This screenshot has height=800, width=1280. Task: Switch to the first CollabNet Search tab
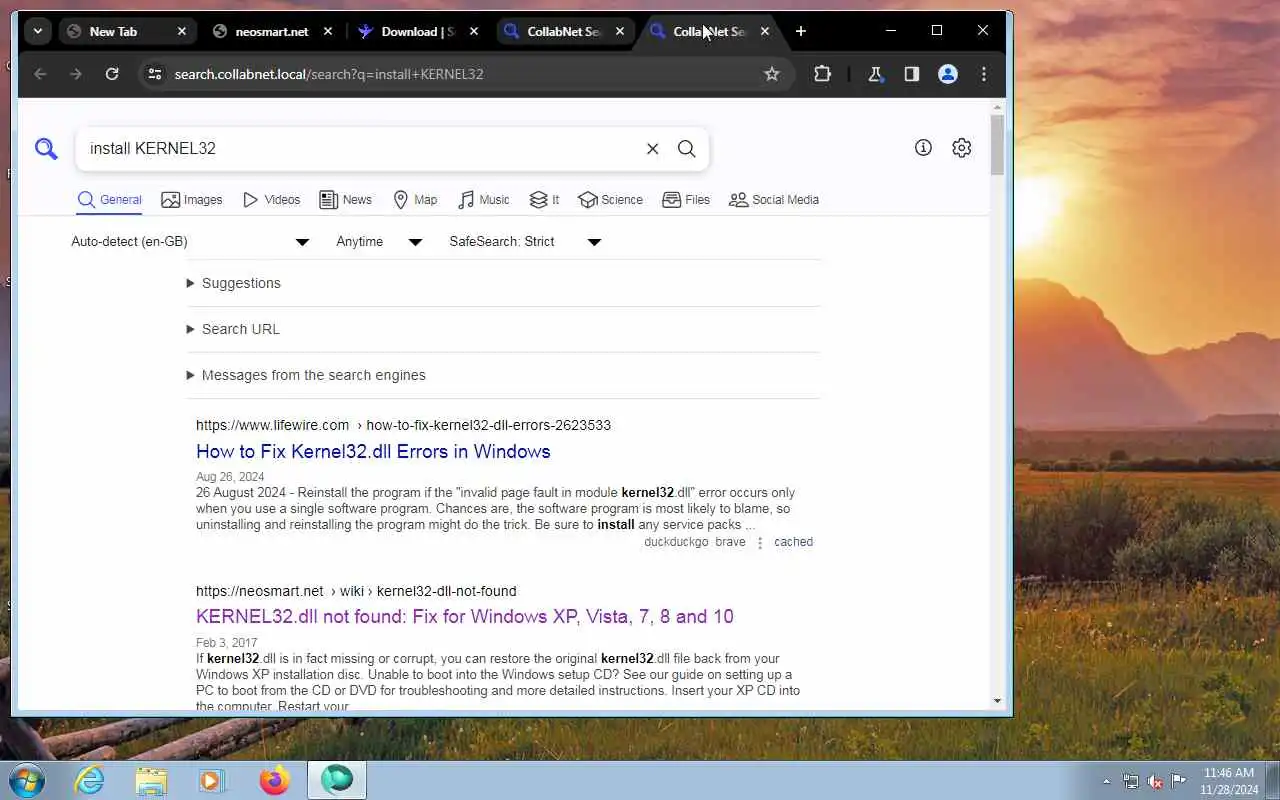click(x=564, y=31)
